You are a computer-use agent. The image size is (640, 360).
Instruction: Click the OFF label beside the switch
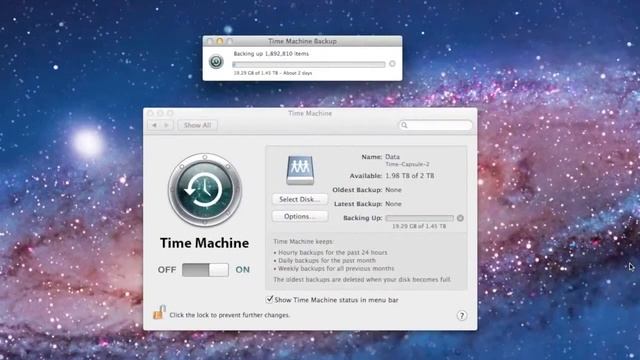tap(167, 270)
